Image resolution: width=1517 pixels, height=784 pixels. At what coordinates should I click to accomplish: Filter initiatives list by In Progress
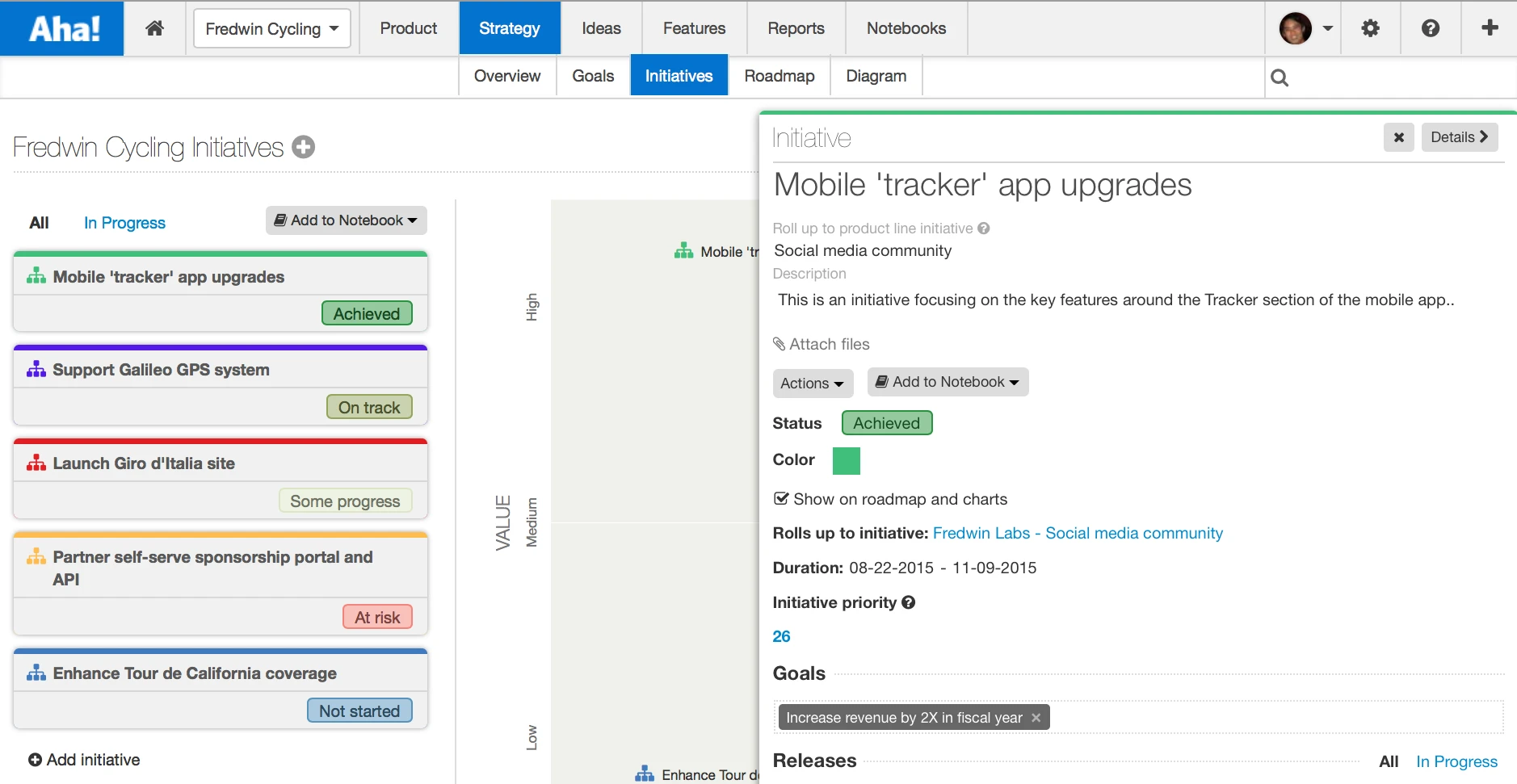124,223
